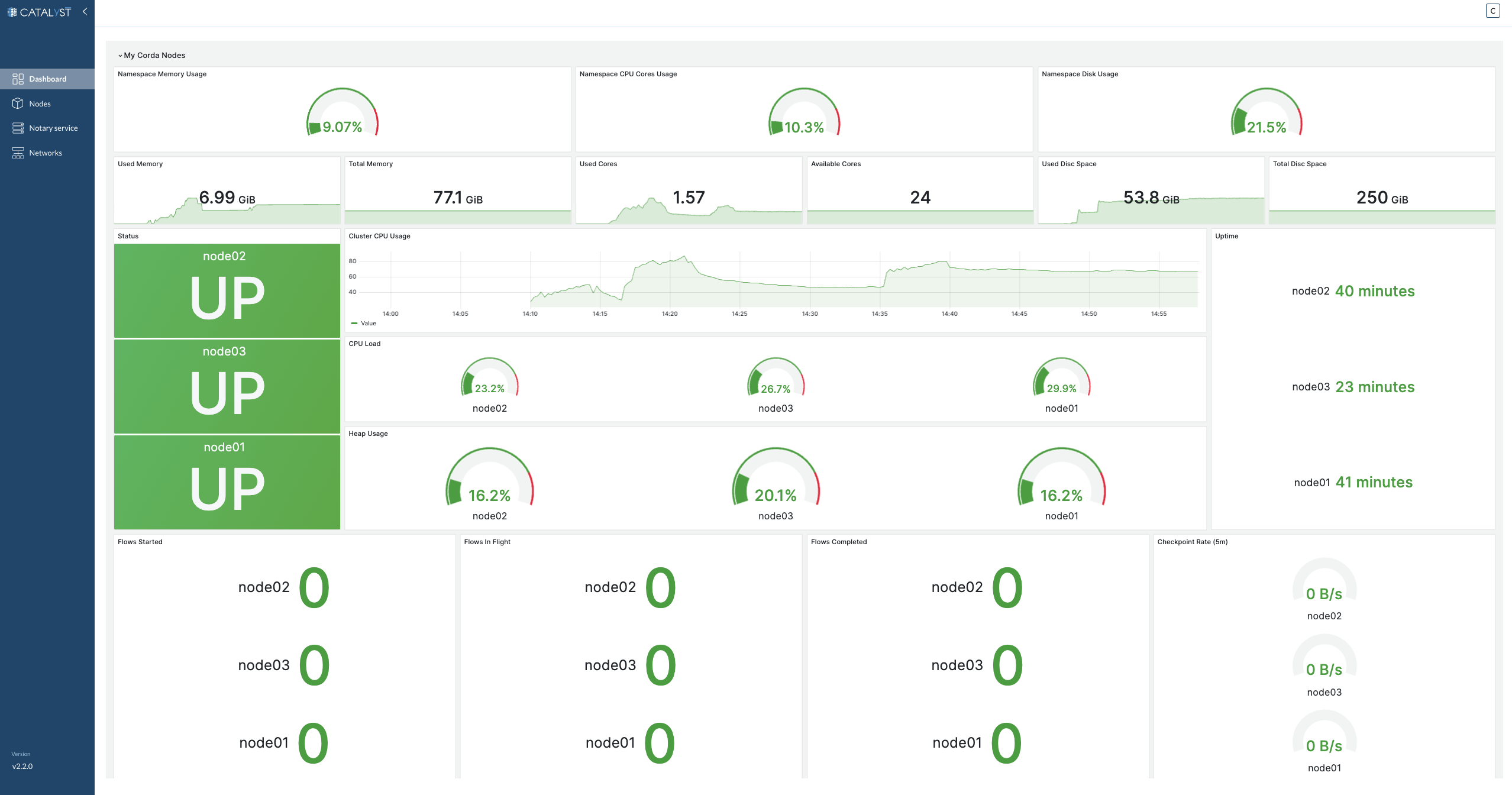Viewport: 1512px width, 795px height.
Task: Click the Nodes cube icon
Action: [18, 104]
